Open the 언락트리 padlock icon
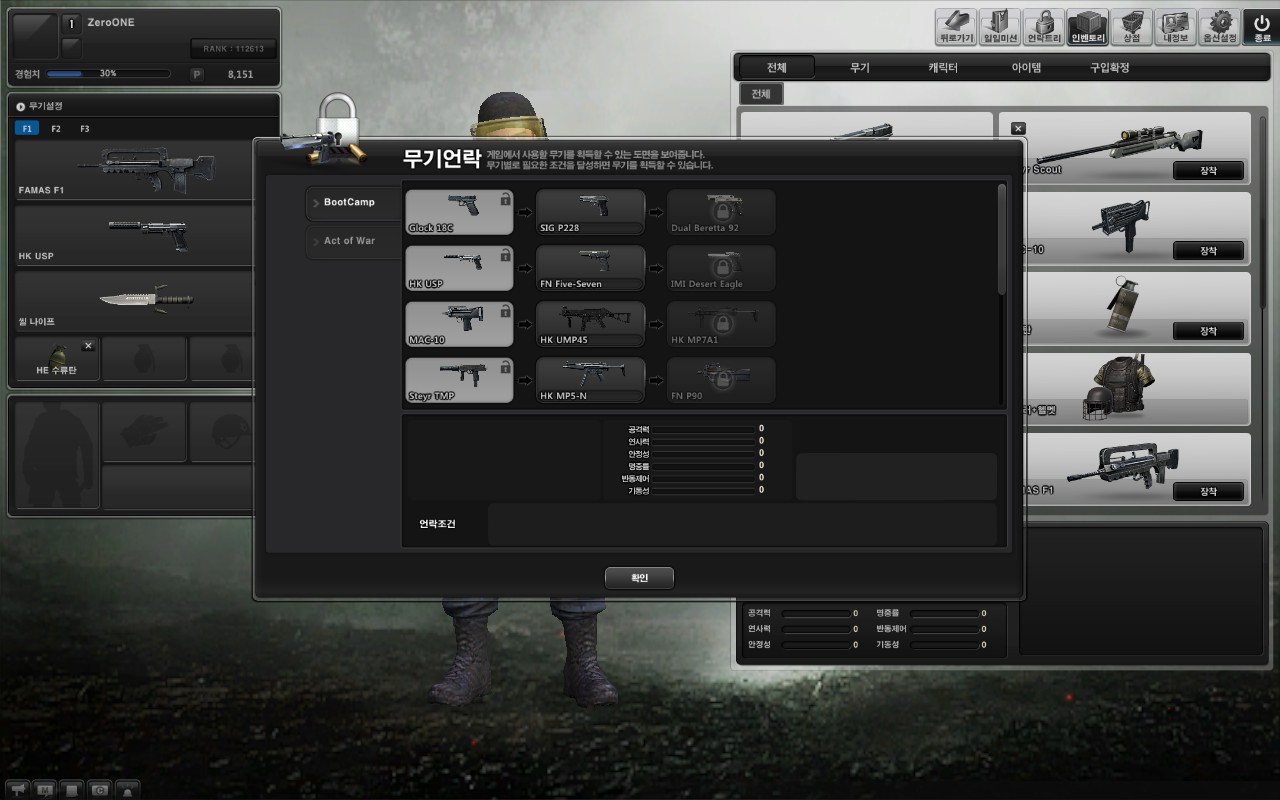The image size is (1280, 800). [x=1043, y=27]
